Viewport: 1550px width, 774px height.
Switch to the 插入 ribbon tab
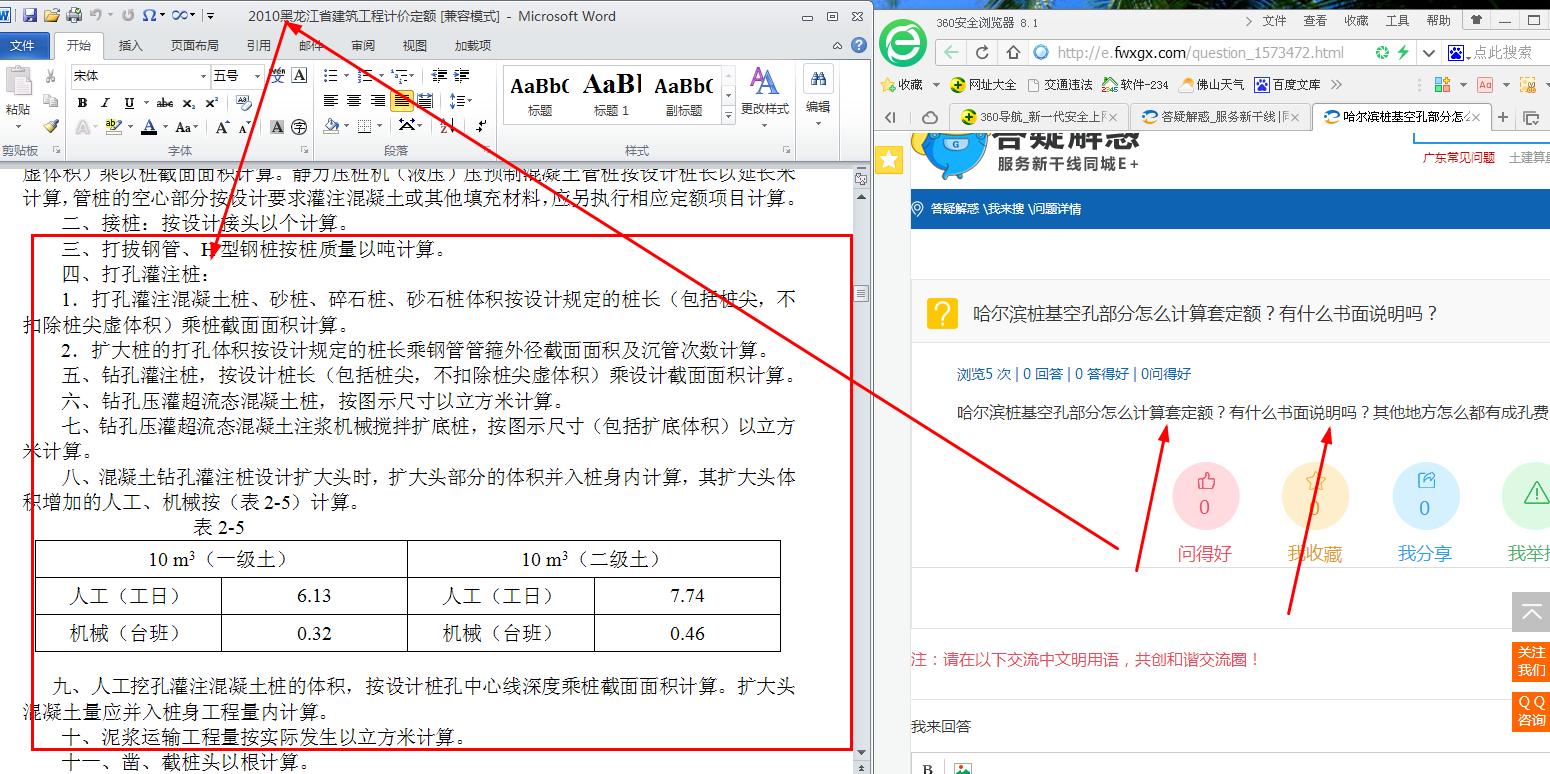pyautogui.click(x=131, y=45)
